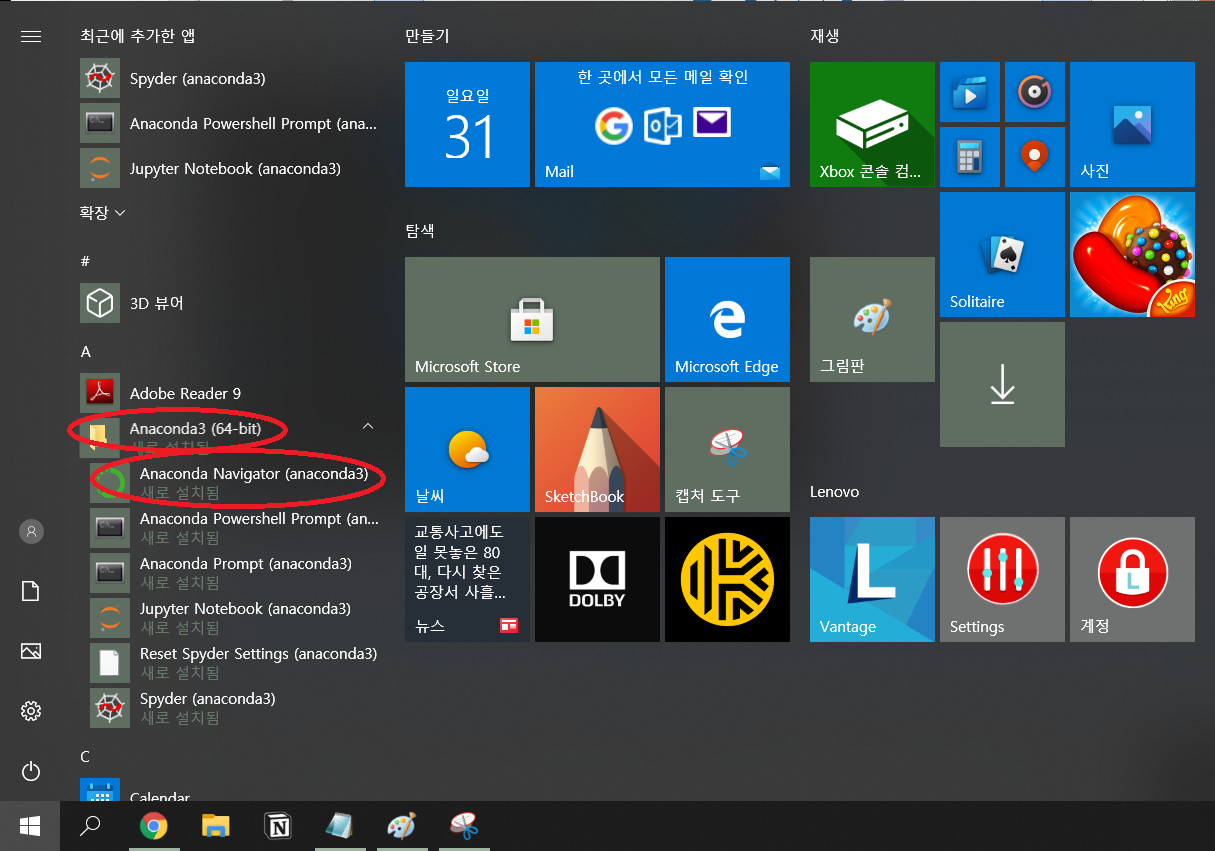
Task: Launch Anaconda Navigator (anaconda3)
Action: (x=235, y=482)
